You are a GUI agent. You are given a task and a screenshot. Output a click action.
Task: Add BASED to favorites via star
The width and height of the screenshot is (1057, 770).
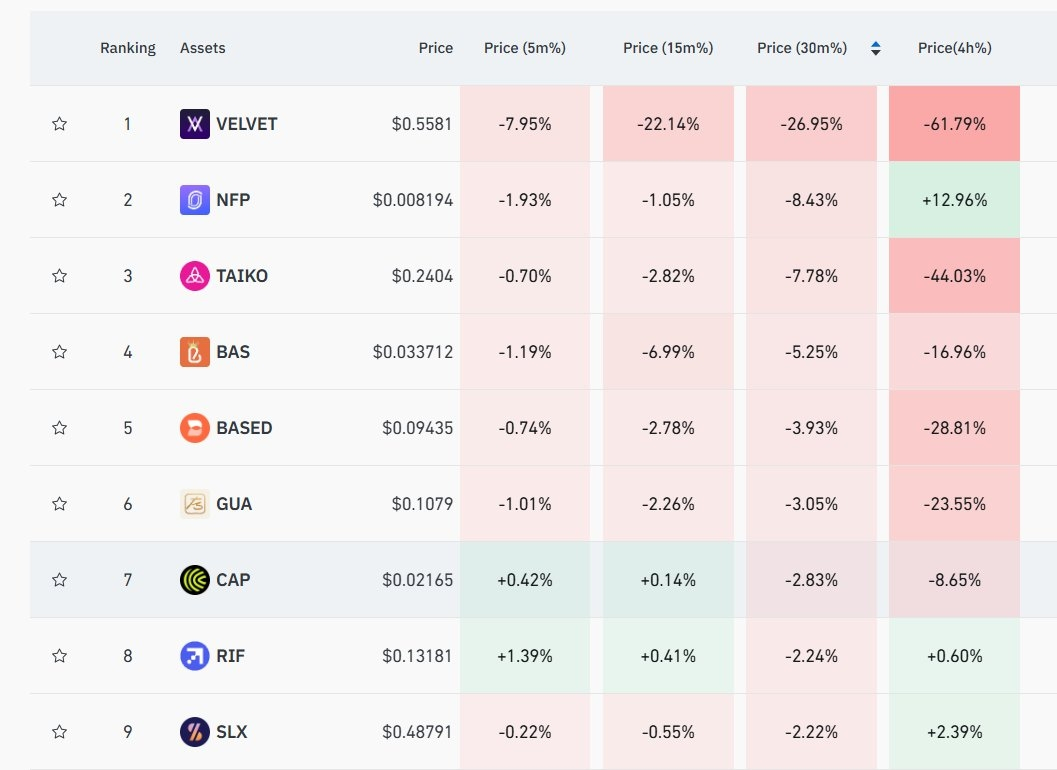point(59,428)
